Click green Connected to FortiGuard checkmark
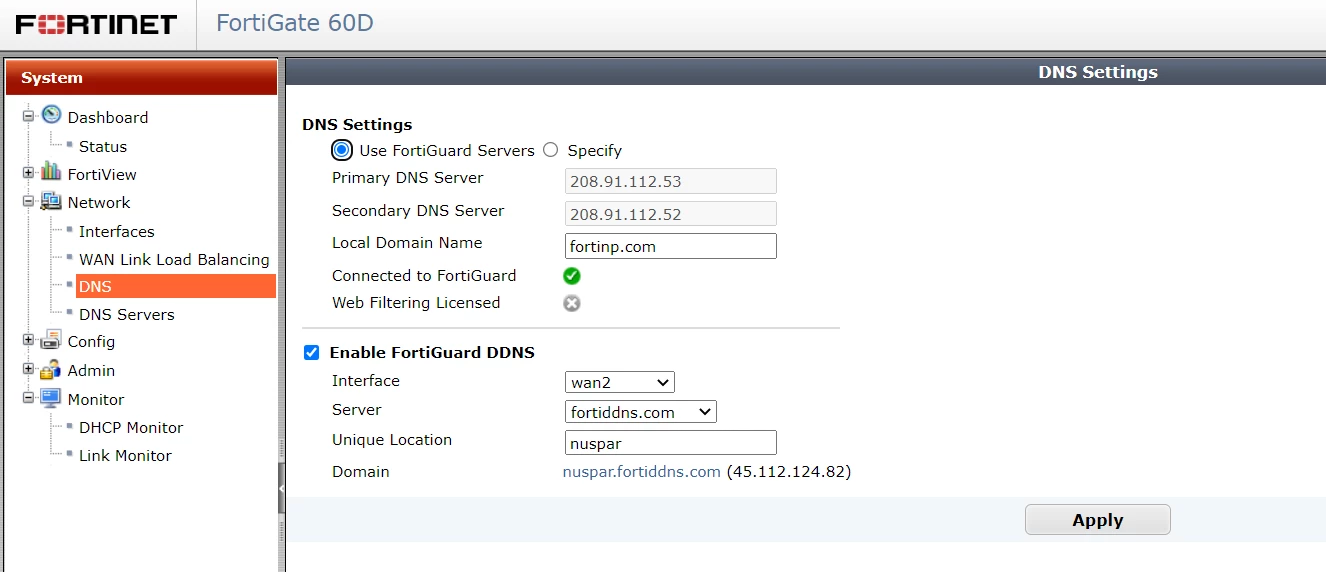This screenshot has height=572, width=1326. (572, 276)
